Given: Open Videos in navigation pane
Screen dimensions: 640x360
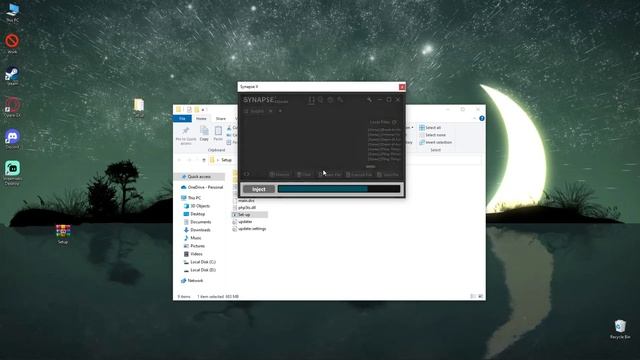Looking at the screenshot, I should pos(193,254).
